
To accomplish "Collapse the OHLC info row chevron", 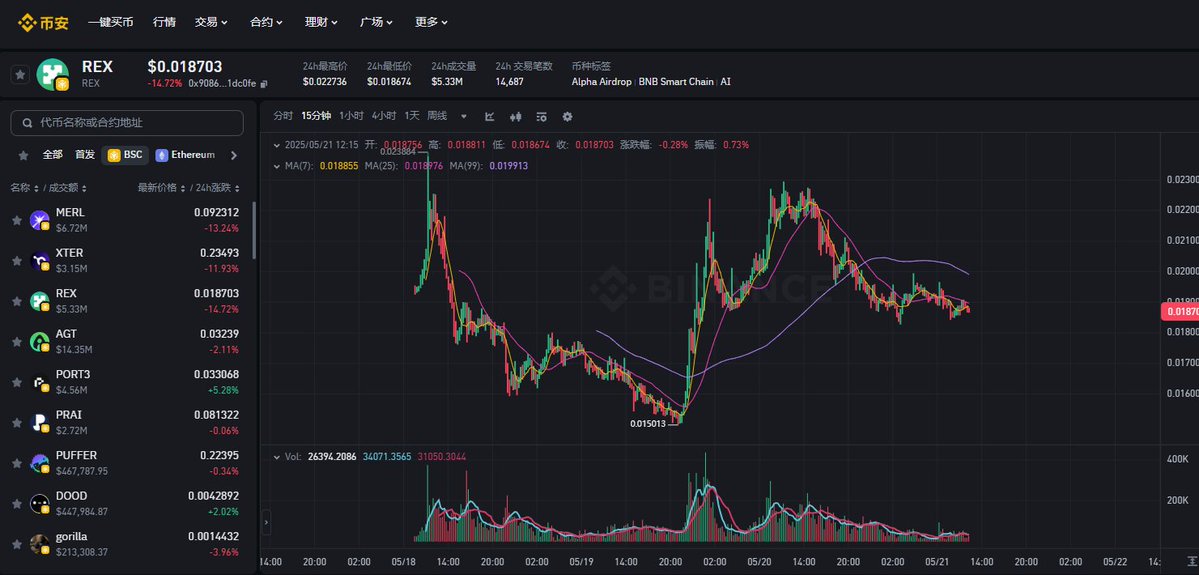I will pyautogui.click(x=278, y=144).
